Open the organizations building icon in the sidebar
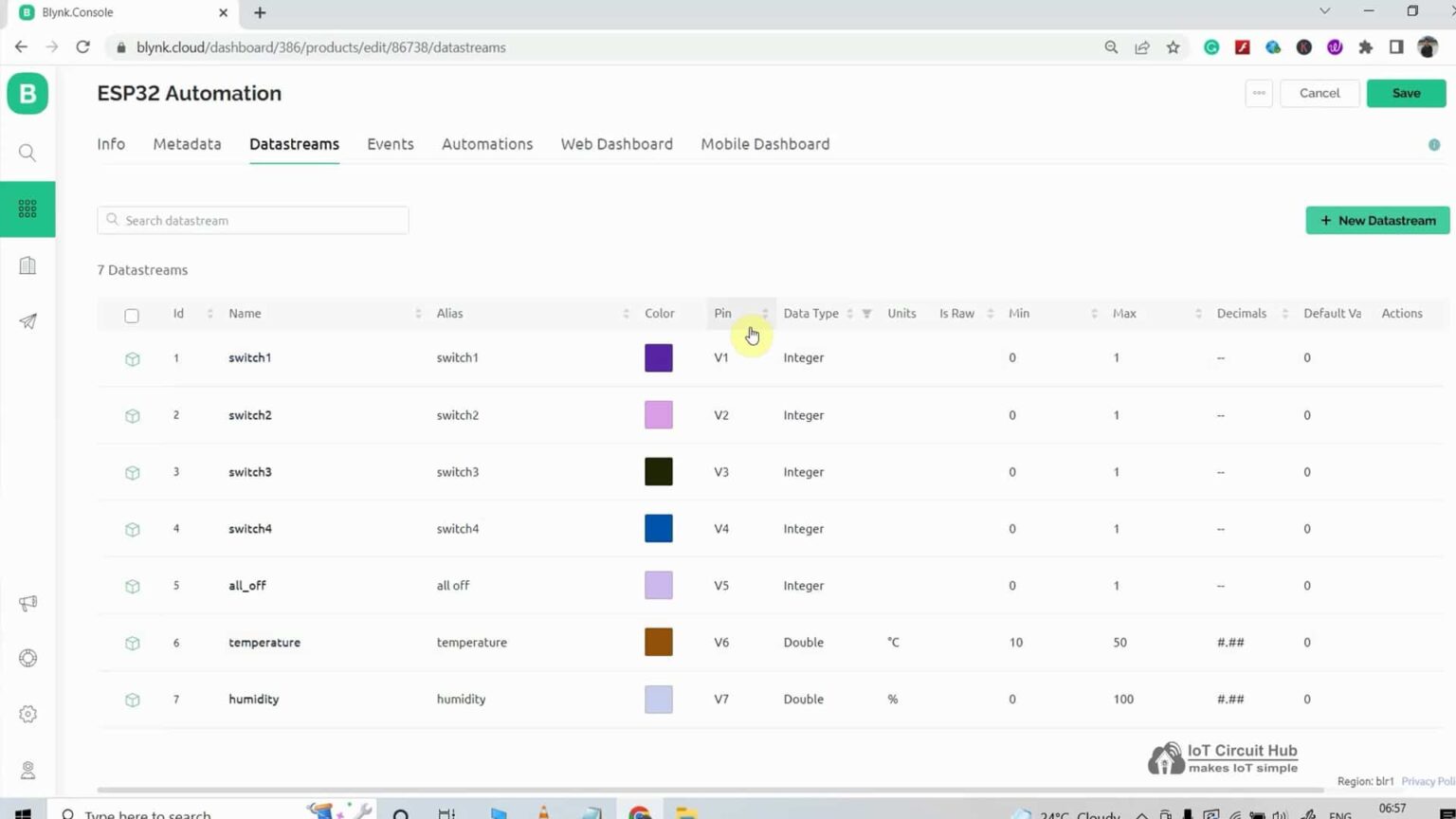 click(x=27, y=265)
